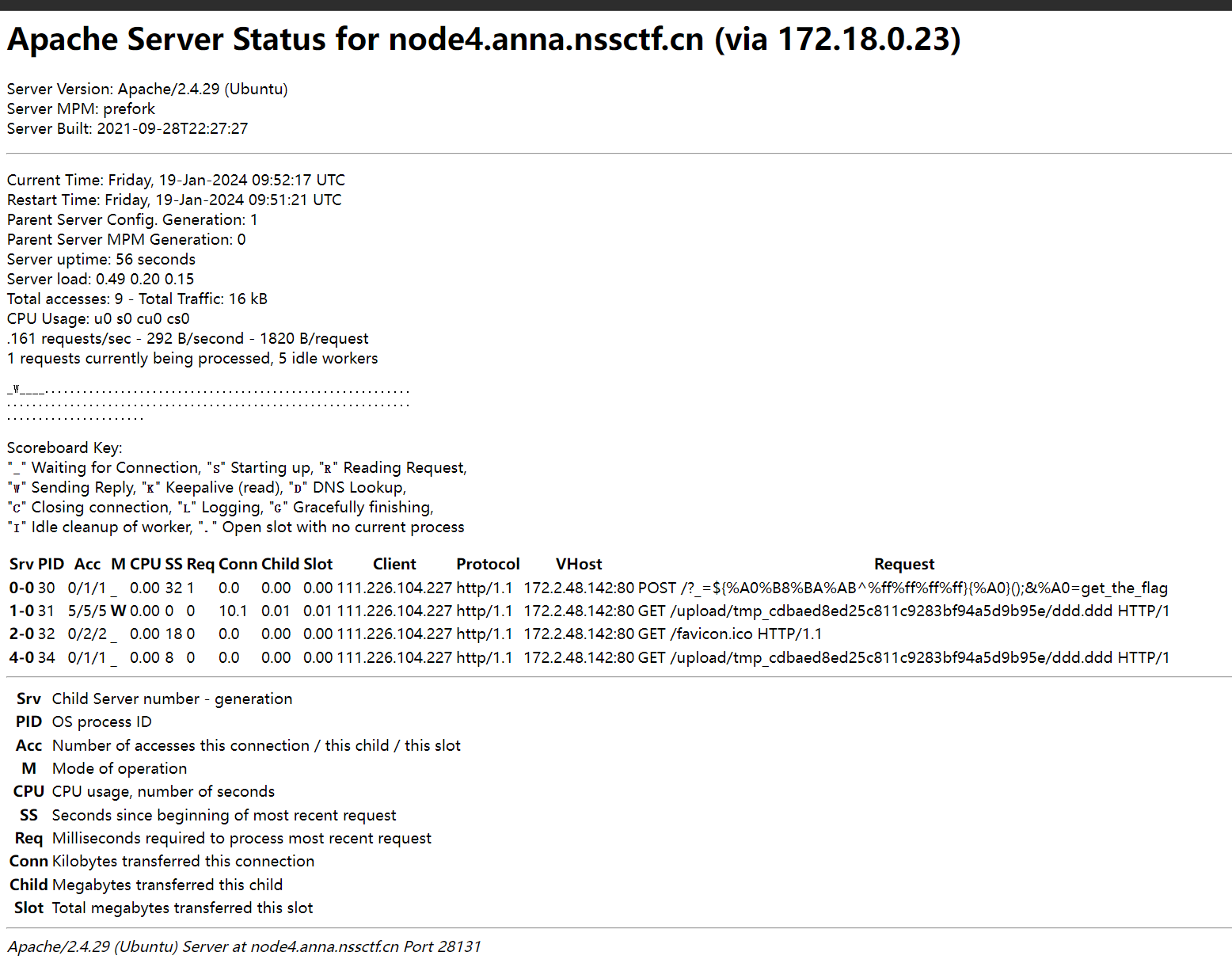Click the Client column header

click(x=394, y=564)
